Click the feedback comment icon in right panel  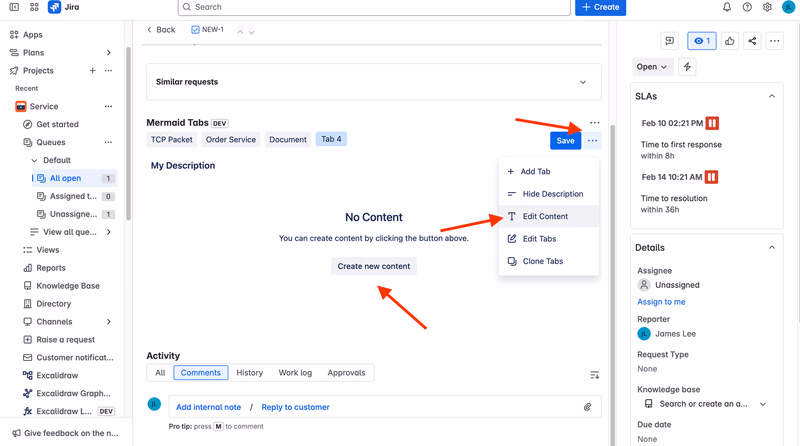669,41
